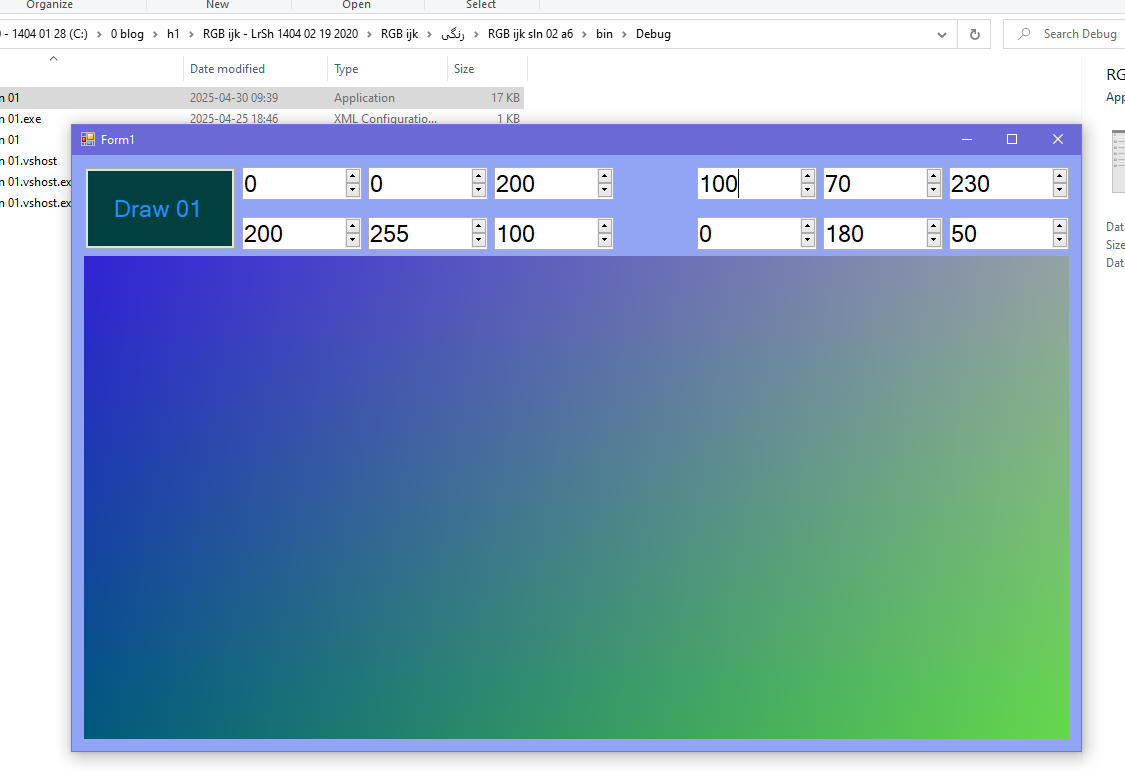The width and height of the screenshot is (1125, 773).
Task: Decrease the value in the 50 spinner
Action: [1060, 241]
